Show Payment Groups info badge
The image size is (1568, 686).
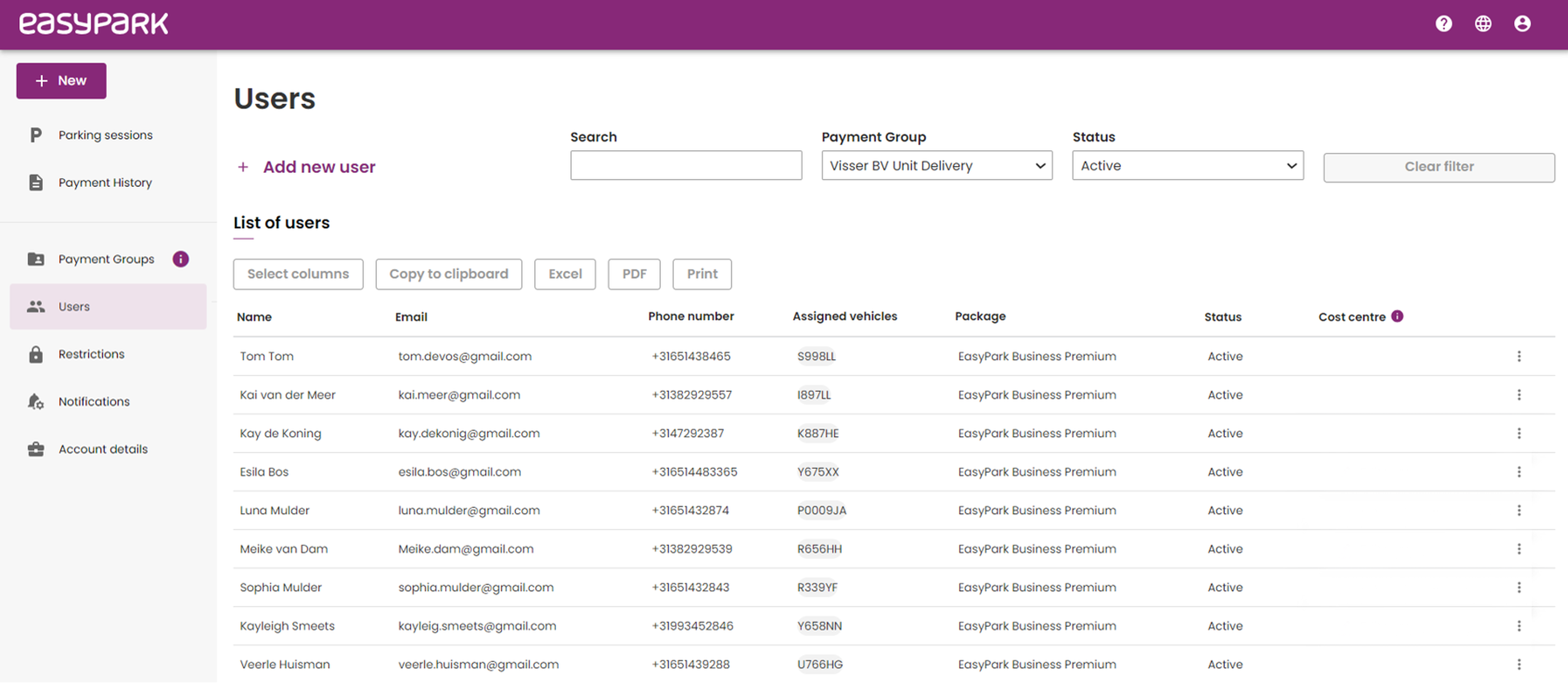181,259
